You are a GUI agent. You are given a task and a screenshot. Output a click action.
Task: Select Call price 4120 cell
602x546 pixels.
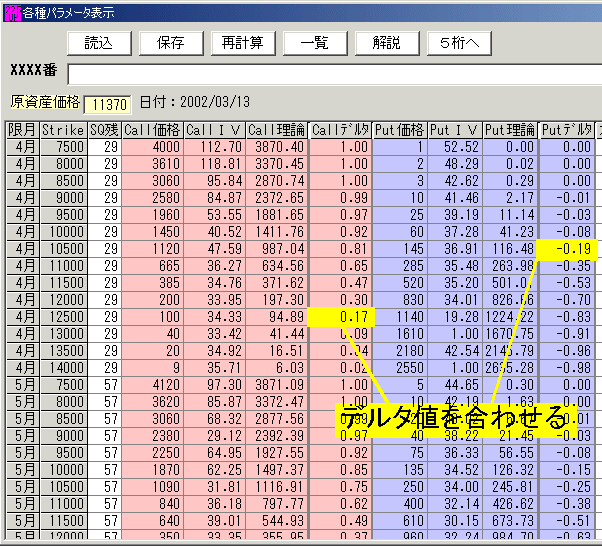click(x=152, y=385)
